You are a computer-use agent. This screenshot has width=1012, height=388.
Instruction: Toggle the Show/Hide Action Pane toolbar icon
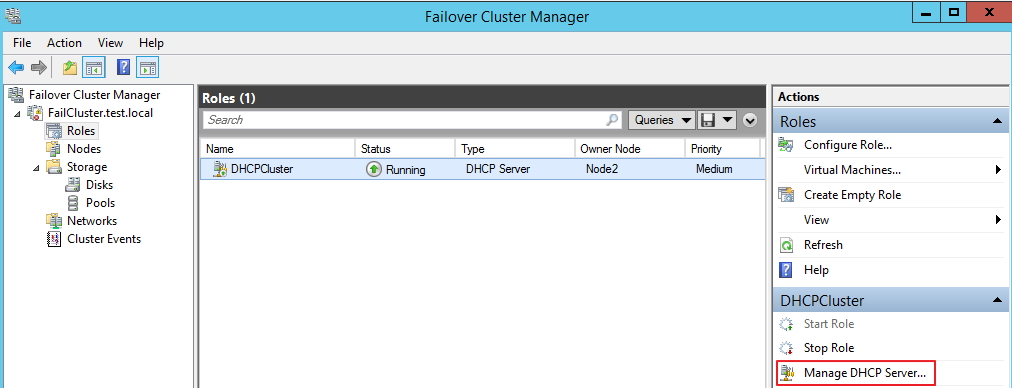click(148, 67)
